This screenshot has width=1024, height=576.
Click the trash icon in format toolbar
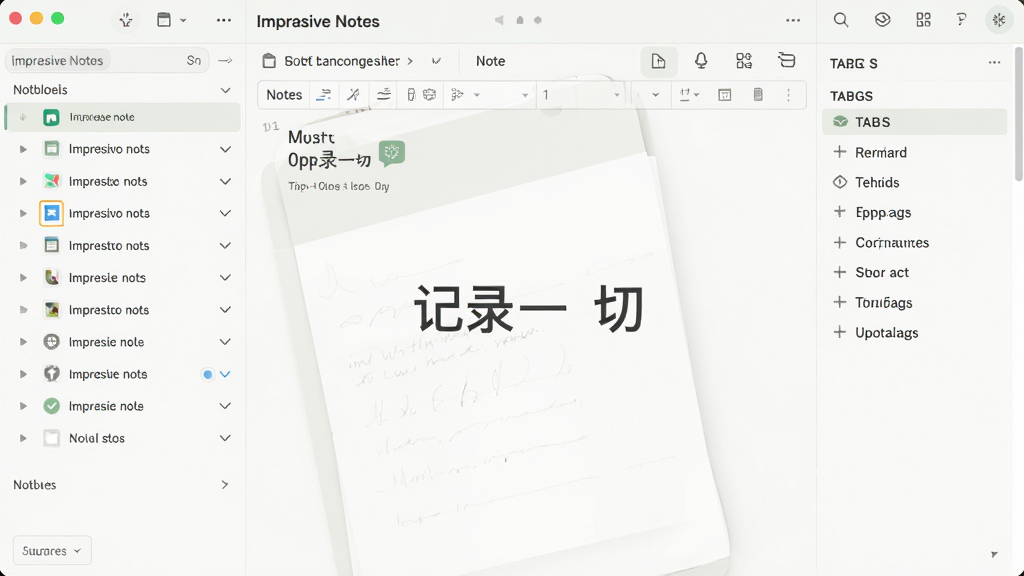[758, 95]
